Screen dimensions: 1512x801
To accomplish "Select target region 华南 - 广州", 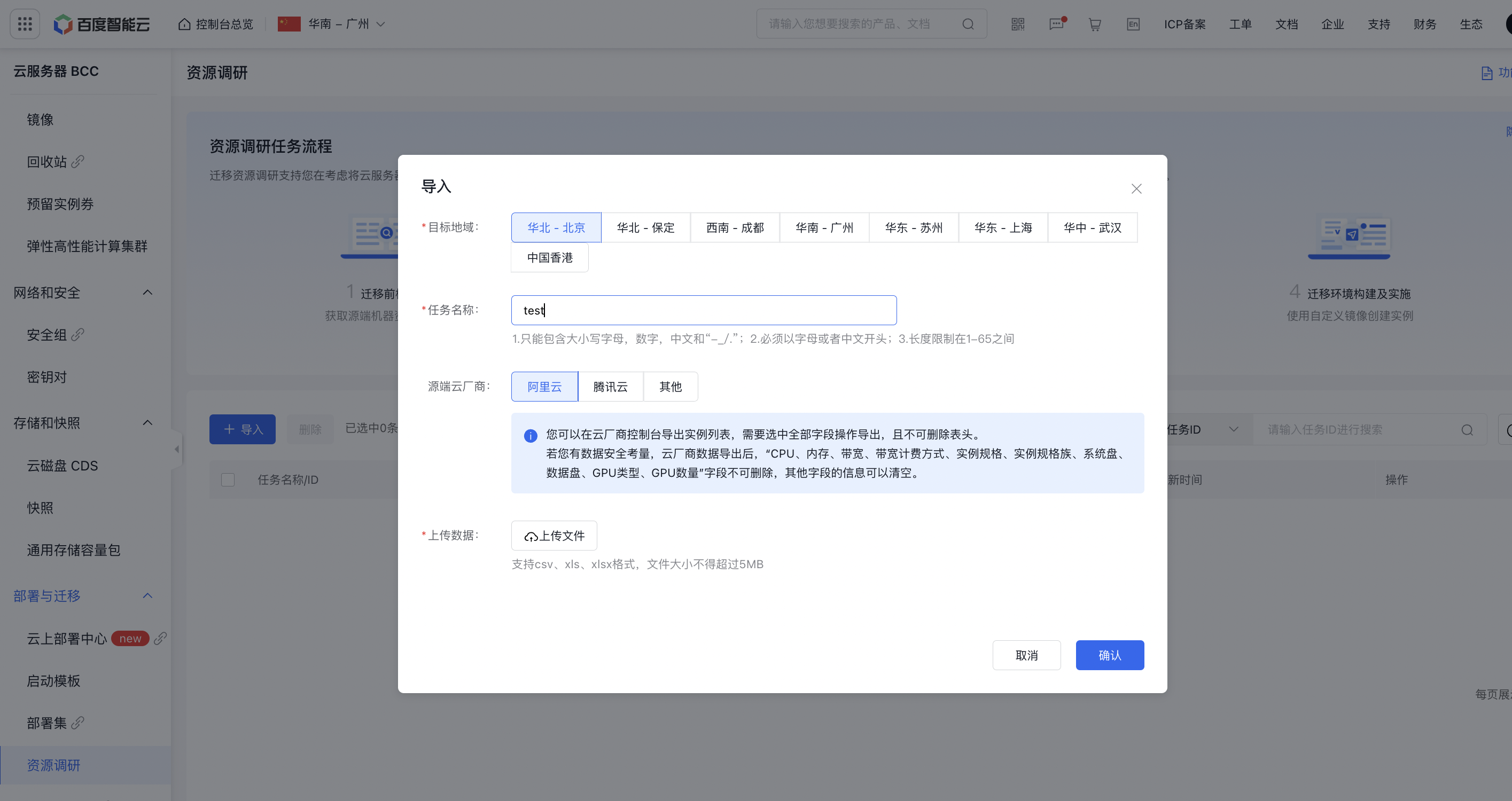I will click(824, 227).
